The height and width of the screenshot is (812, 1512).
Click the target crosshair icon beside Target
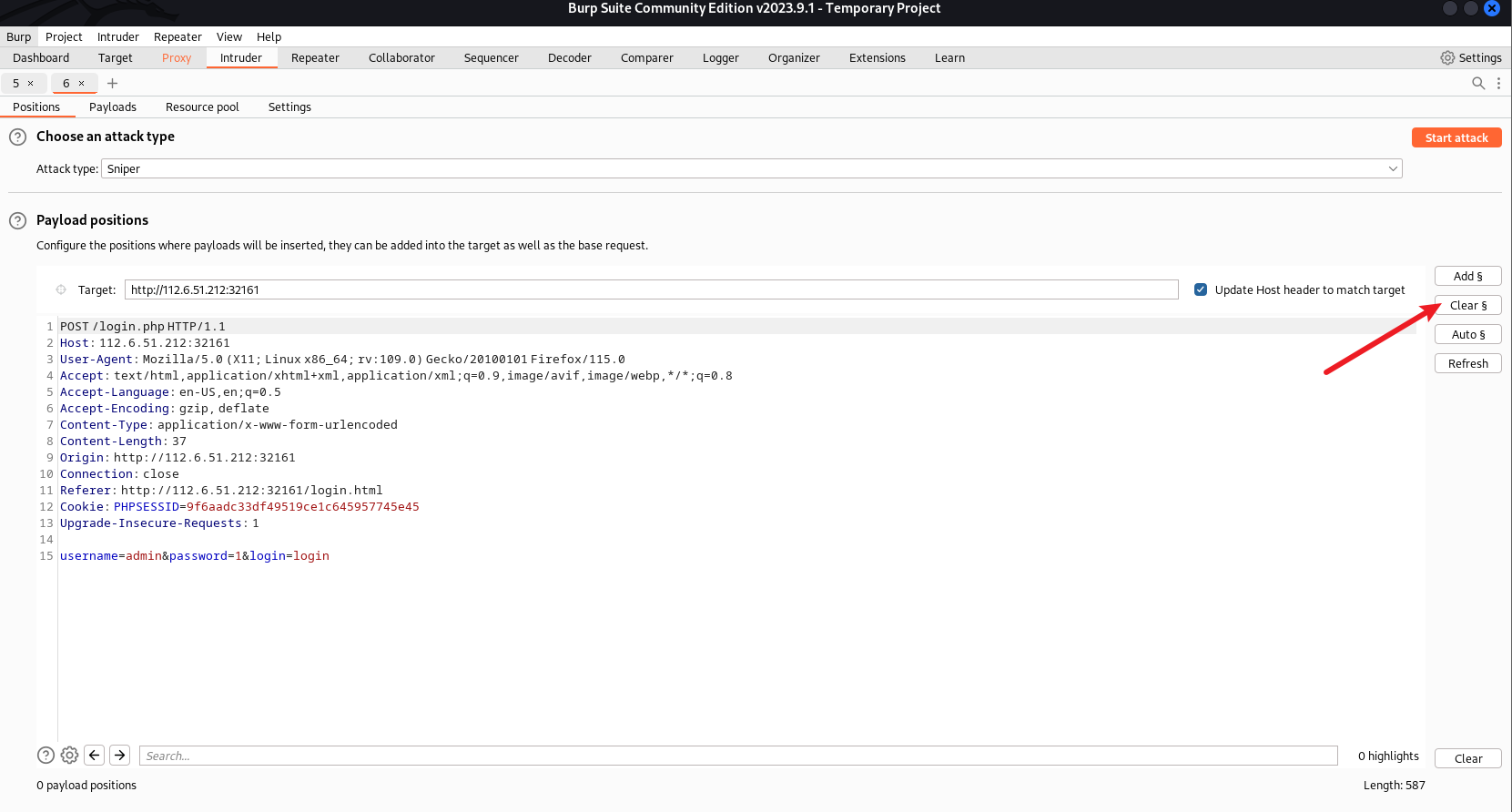click(61, 289)
